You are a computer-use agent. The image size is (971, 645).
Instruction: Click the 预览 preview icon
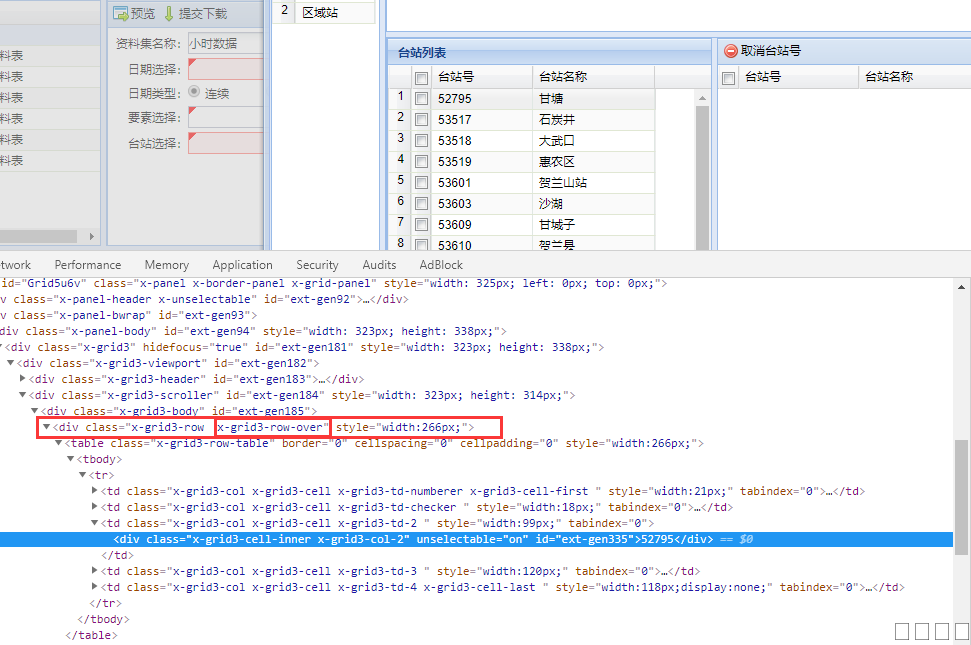tap(120, 14)
